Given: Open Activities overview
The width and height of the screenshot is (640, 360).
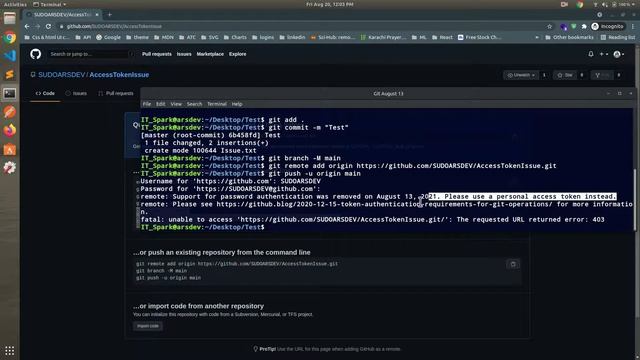Looking at the screenshot, I should point(15,4).
